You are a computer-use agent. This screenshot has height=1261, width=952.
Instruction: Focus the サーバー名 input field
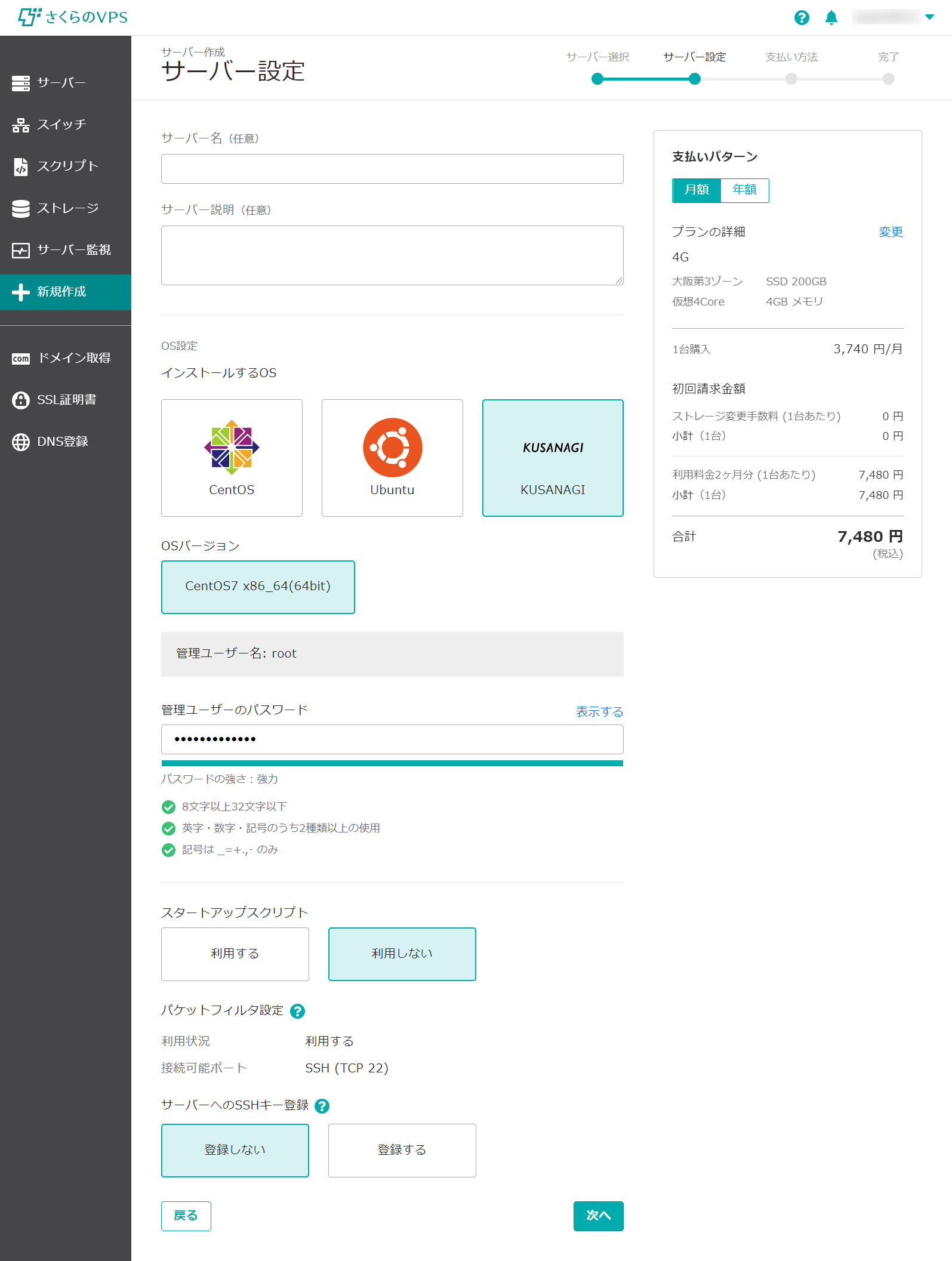tap(392, 169)
